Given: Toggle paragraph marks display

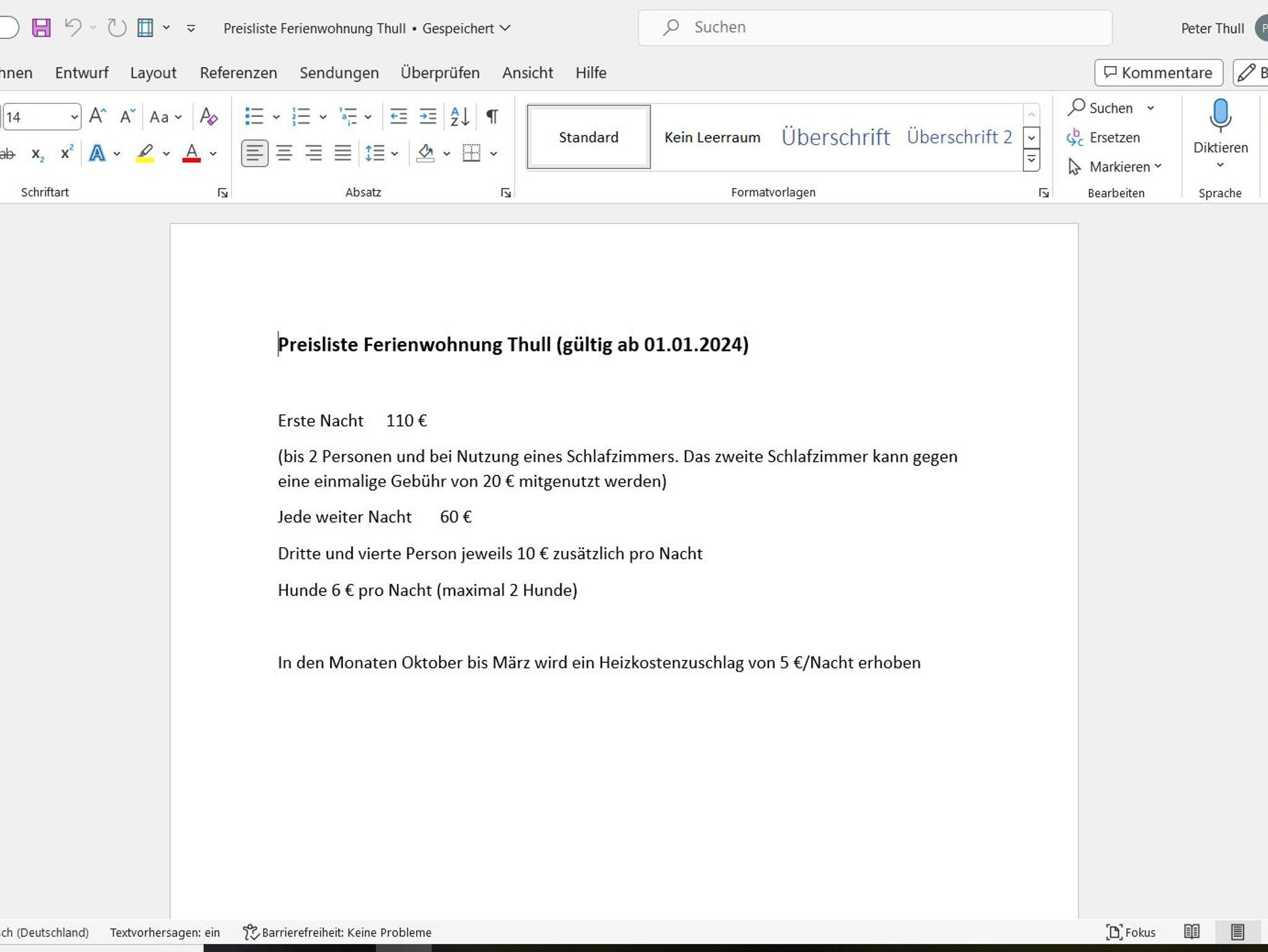Looking at the screenshot, I should (492, 116).
